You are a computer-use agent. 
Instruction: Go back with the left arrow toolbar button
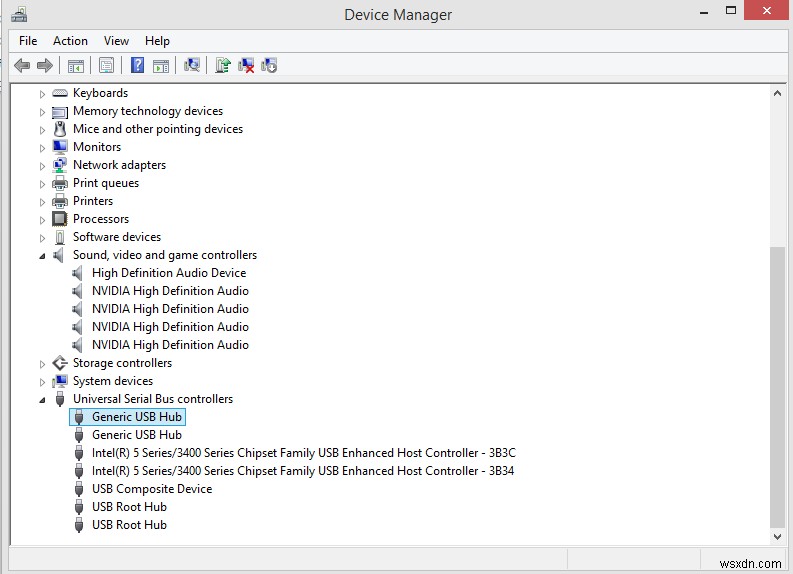(22, 65)
